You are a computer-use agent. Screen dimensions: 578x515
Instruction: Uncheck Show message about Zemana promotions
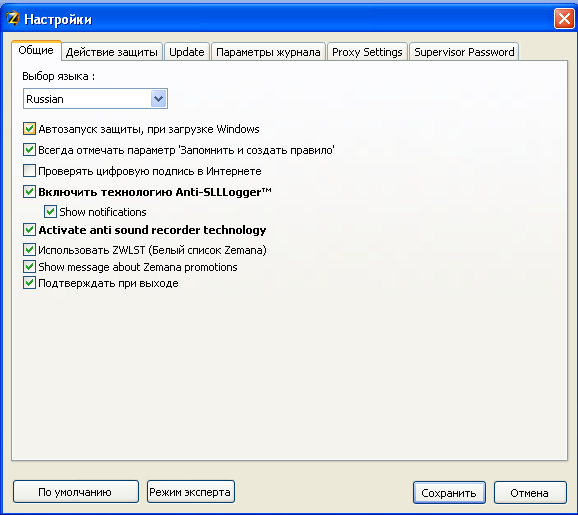29,267
